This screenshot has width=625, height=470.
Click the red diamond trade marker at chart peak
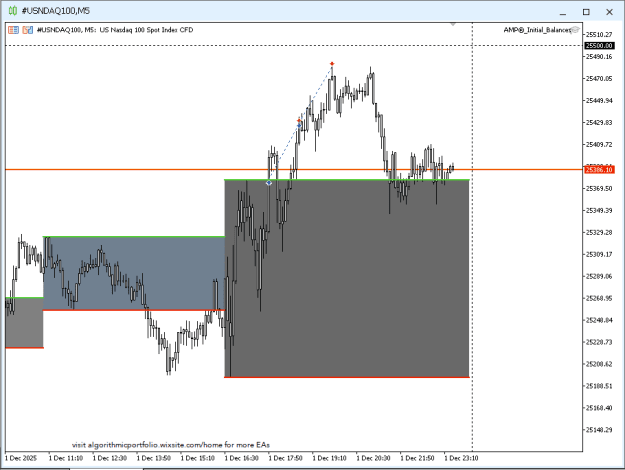[x=332, y=64]
